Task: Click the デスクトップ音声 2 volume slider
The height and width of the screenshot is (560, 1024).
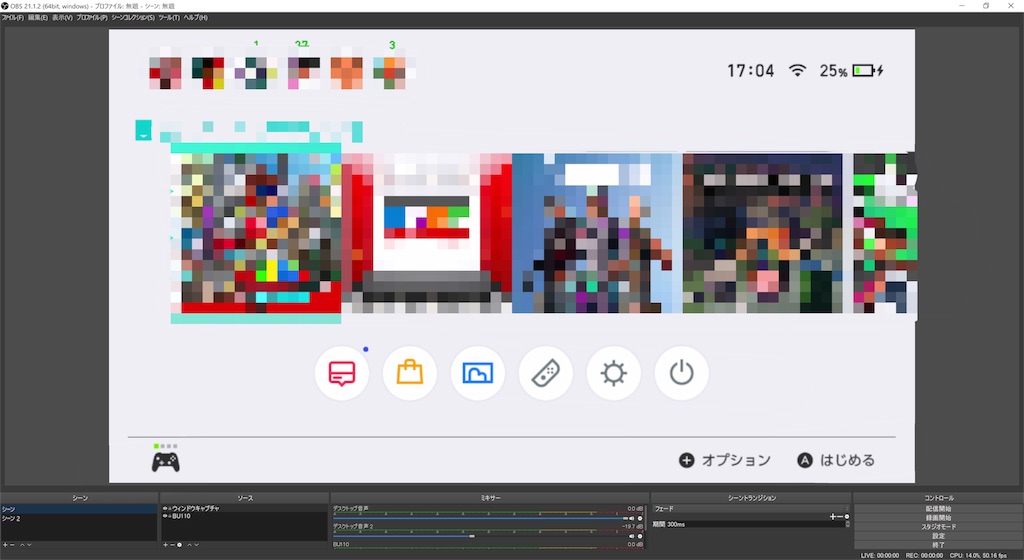Action: (480, 537)
